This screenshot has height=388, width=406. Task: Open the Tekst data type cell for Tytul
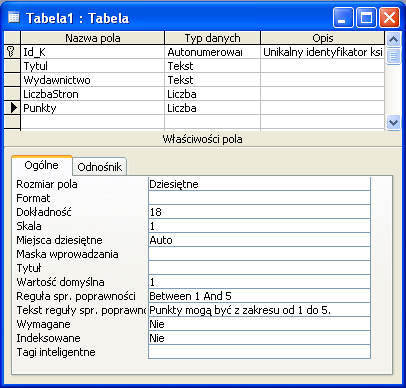[212, 66]
